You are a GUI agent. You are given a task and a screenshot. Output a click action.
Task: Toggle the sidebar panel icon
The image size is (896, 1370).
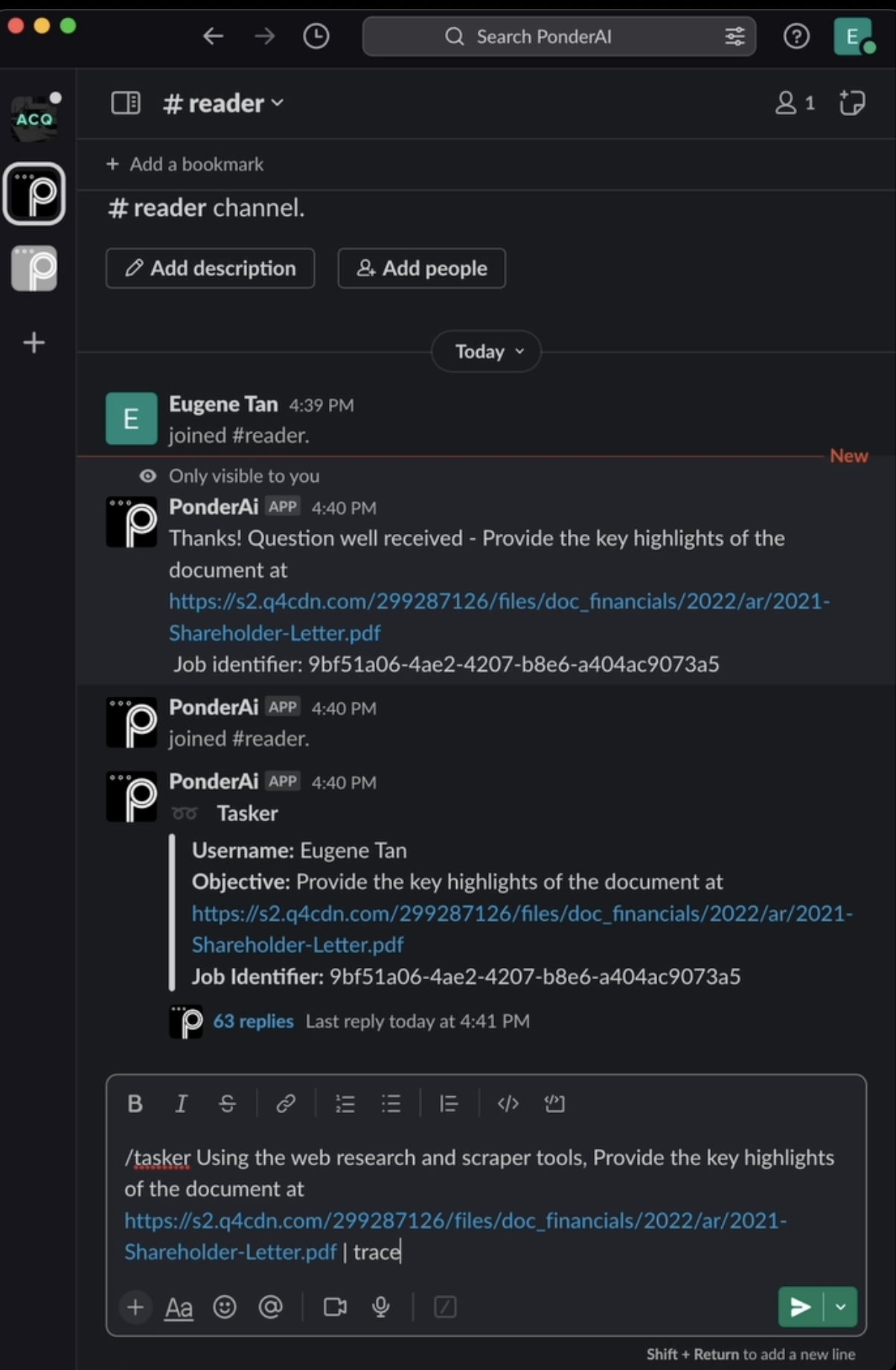pyautogui.click(x=125, y=103)
